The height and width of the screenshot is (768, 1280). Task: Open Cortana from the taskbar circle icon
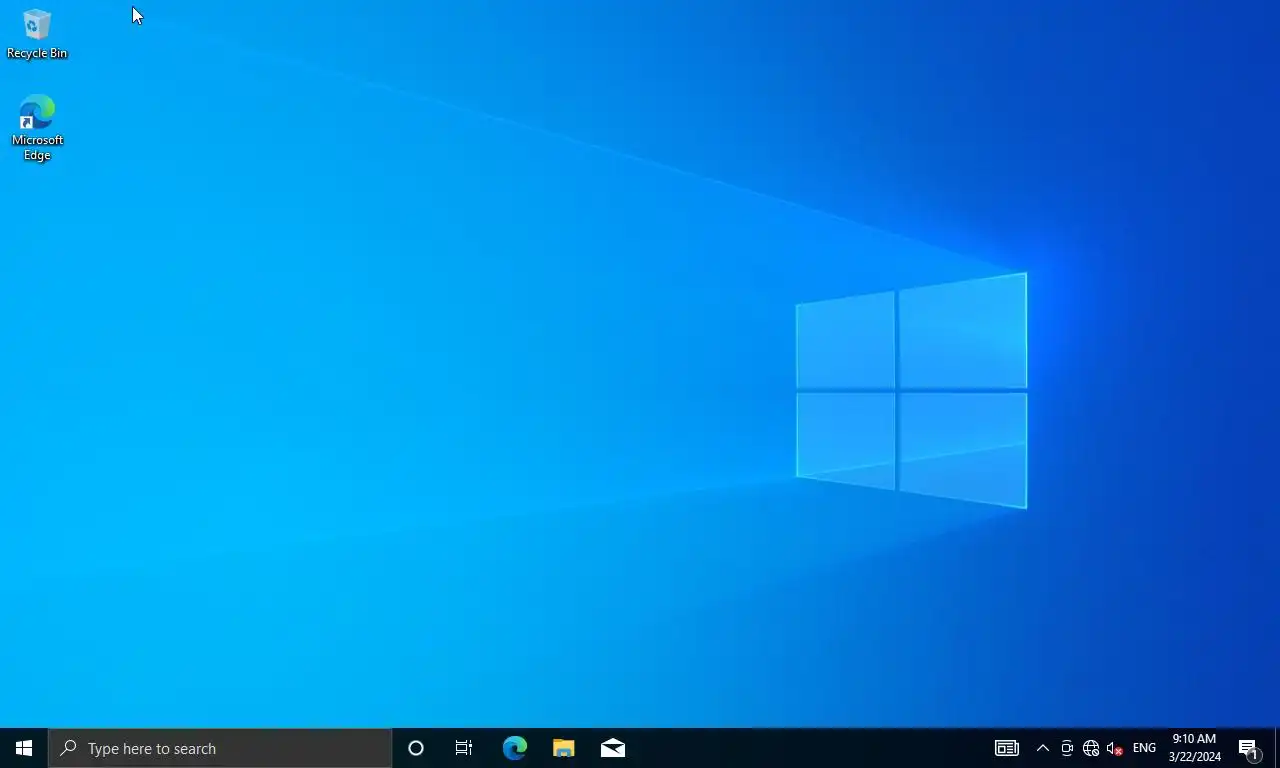pos(416,748)
